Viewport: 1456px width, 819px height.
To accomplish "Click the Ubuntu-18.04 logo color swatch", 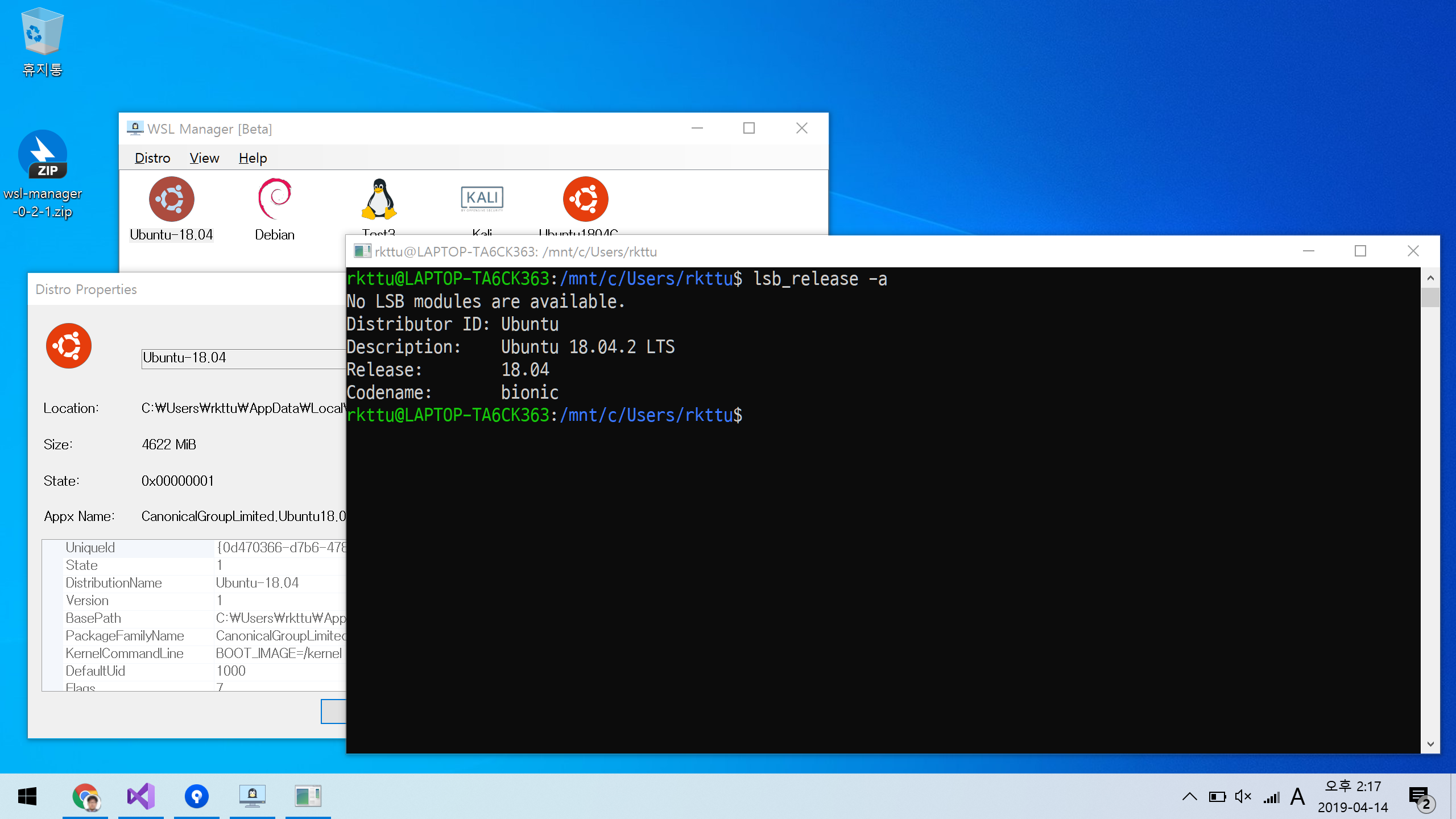I will pyautogui.click(x=68, y=346).
